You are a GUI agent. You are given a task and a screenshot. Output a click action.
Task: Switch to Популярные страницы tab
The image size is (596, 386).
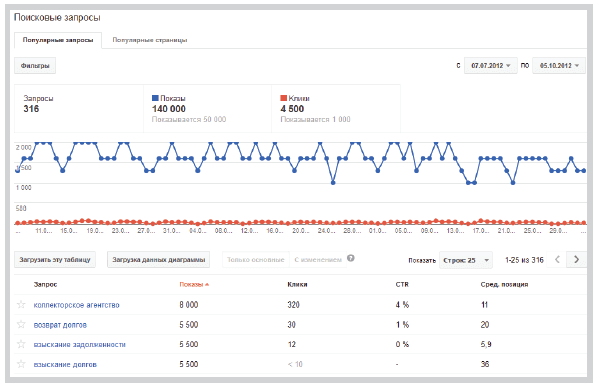coord(150,40)
